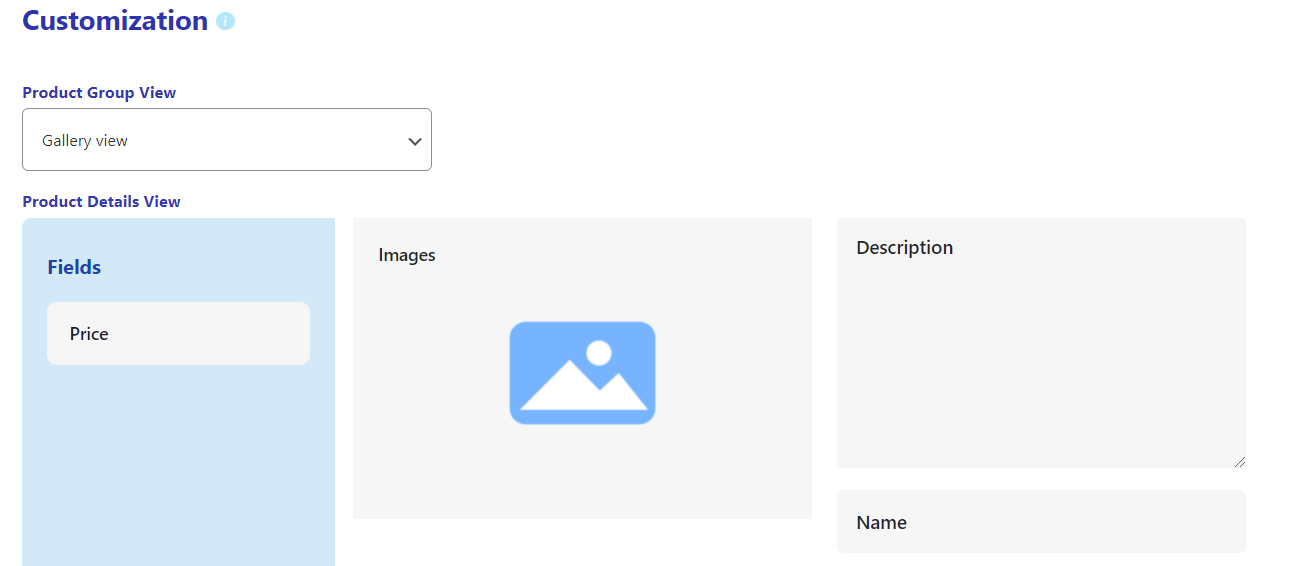Click the Product Group View label
The width and height of the screenshot is (1298, 566).
99,93
